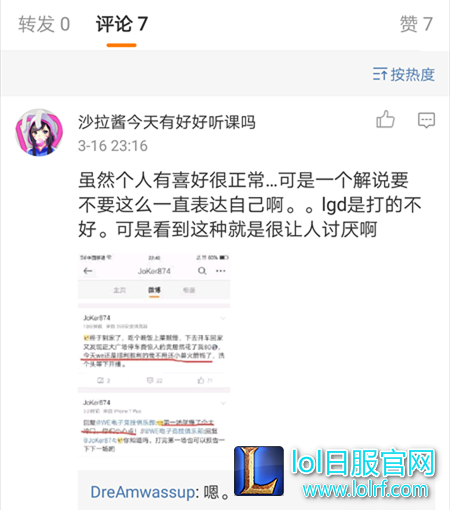Viewport: 450px width, 510px height.
Task: Tap the search magnifier in the embedded screenshot
Action: 202,271
